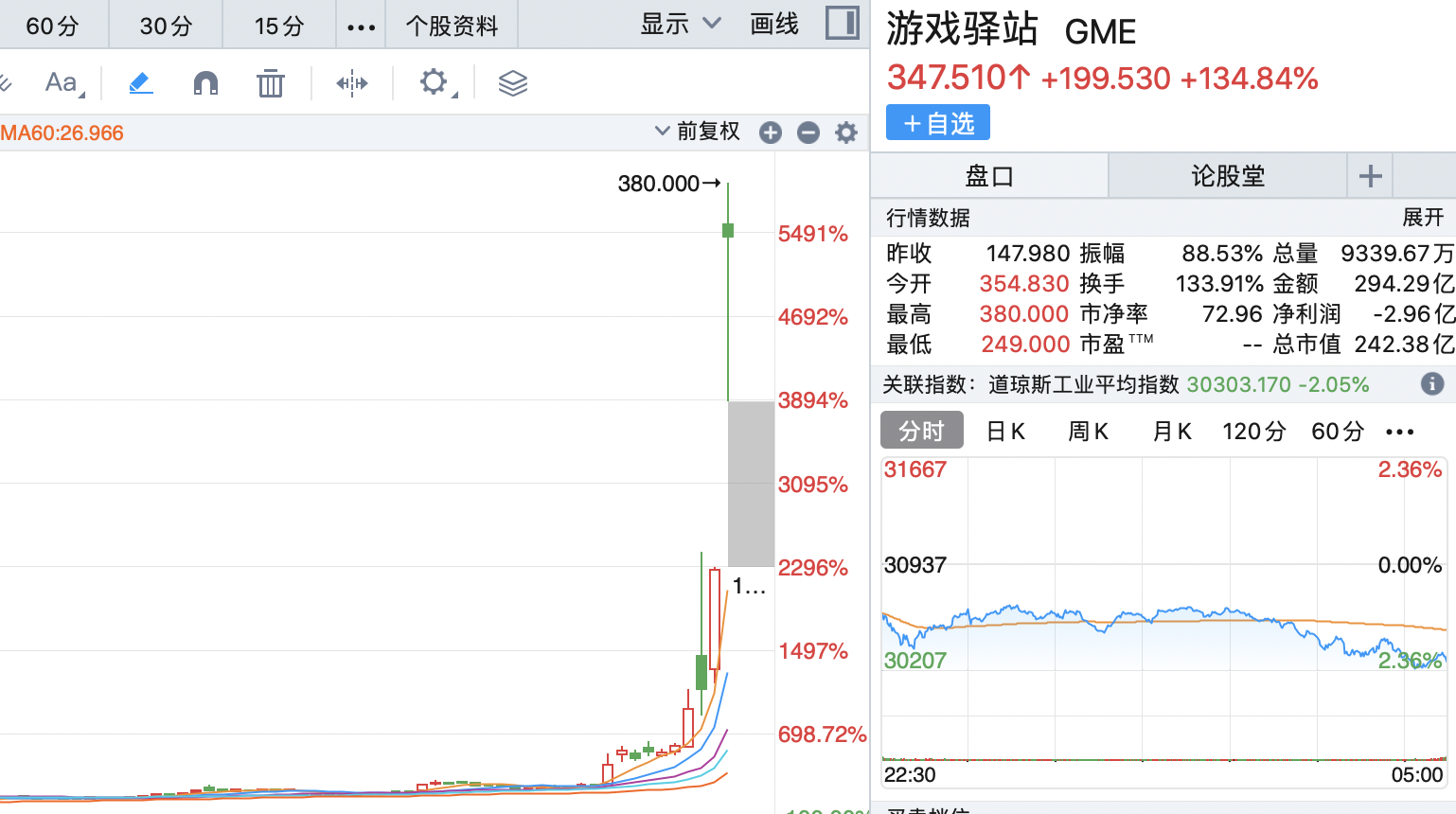Zoom in chart with plus circle
This screenshot has width=1456, height=814.
[771, 133]
